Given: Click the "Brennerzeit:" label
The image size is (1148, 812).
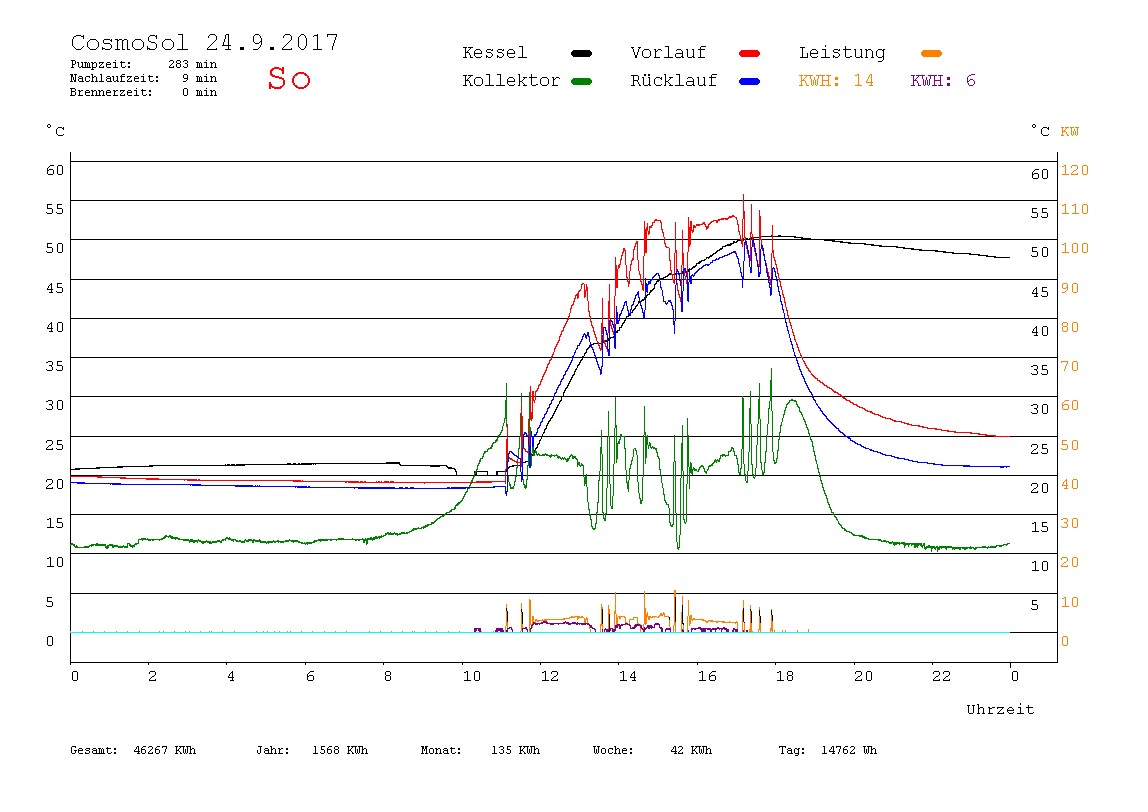Looking at the screenshot, I should click(x=111, y=92).
